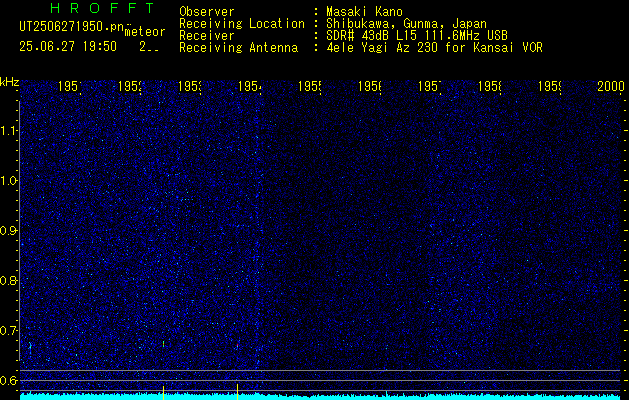Click the 1959 time axis label
This screenshot has height=400, width=629.
(550, 86)
